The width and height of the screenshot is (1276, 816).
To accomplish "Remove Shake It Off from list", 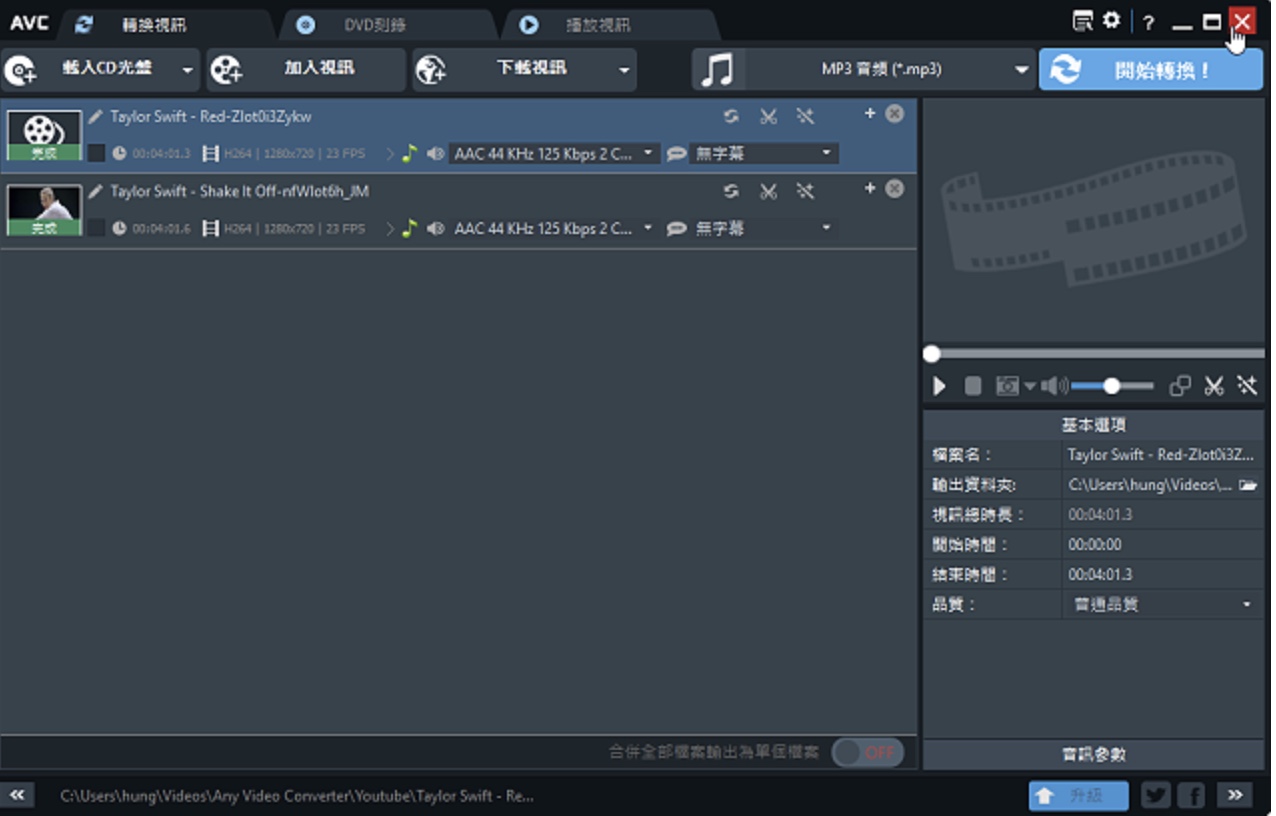I will click(x=895, y=189).
